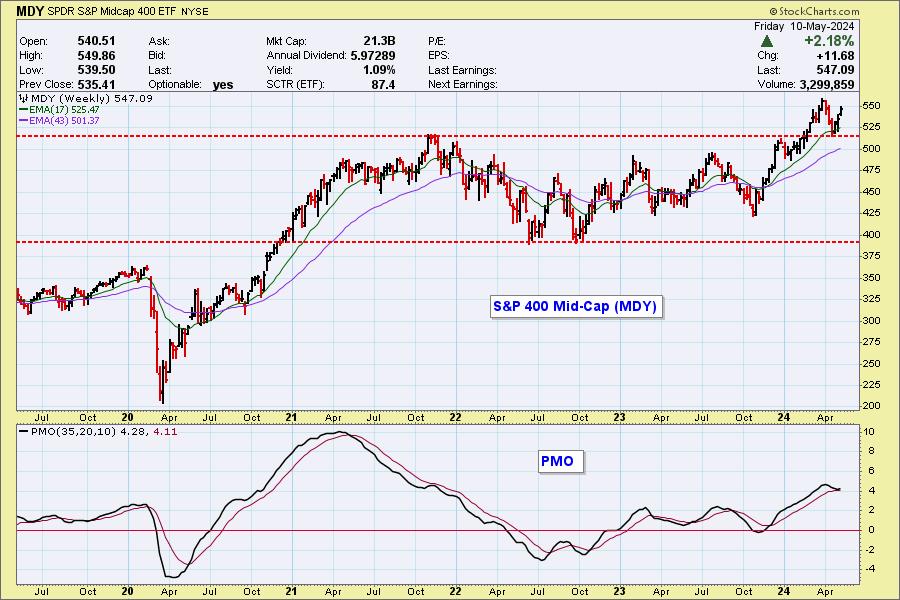This screenshot has width=900, height=600.
Task: Click the 300 price axis label
Action: click(x=871, y=320)
